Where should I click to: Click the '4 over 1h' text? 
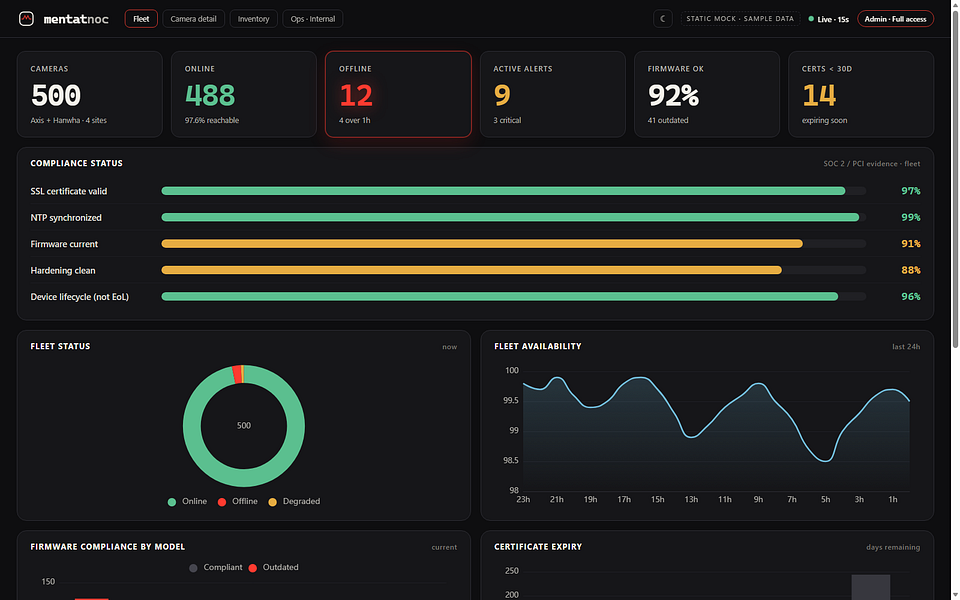354,120
